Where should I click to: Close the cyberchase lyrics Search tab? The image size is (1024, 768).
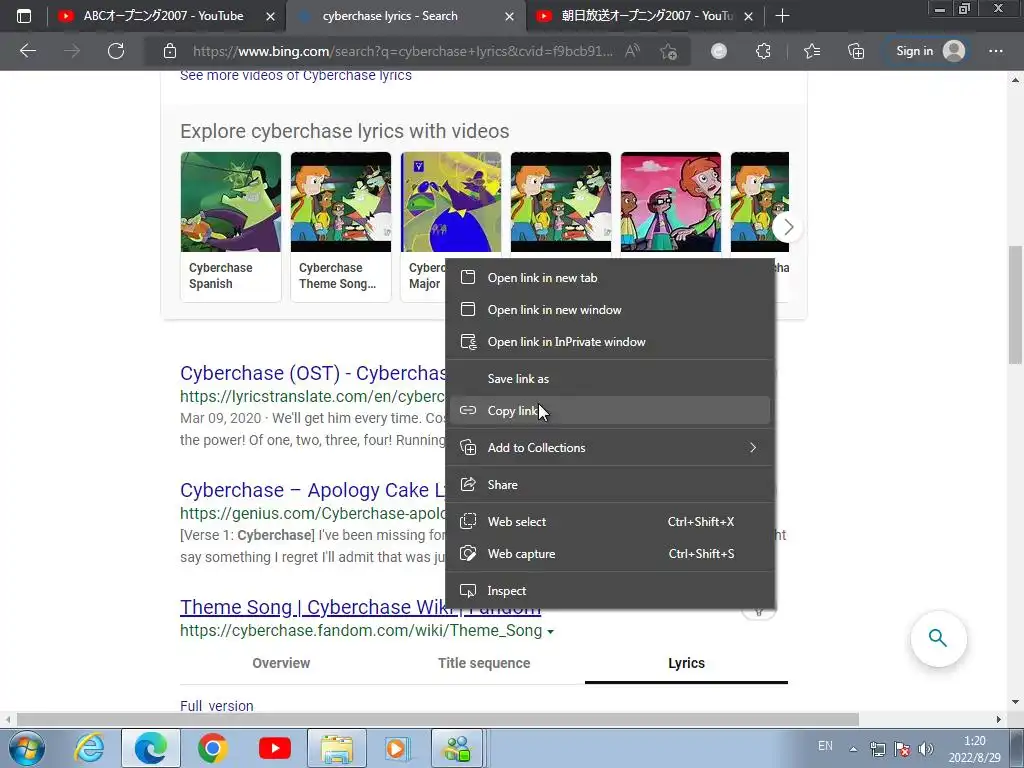509,16
